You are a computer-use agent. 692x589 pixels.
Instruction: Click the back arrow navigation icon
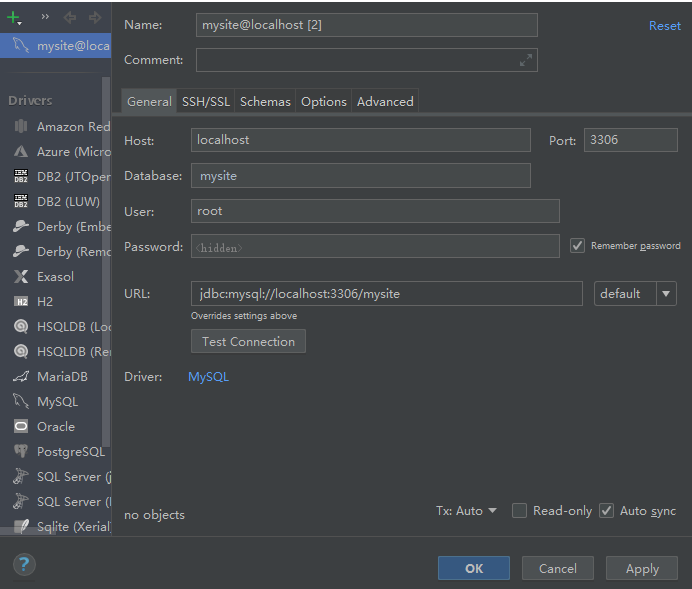[70, 18]
